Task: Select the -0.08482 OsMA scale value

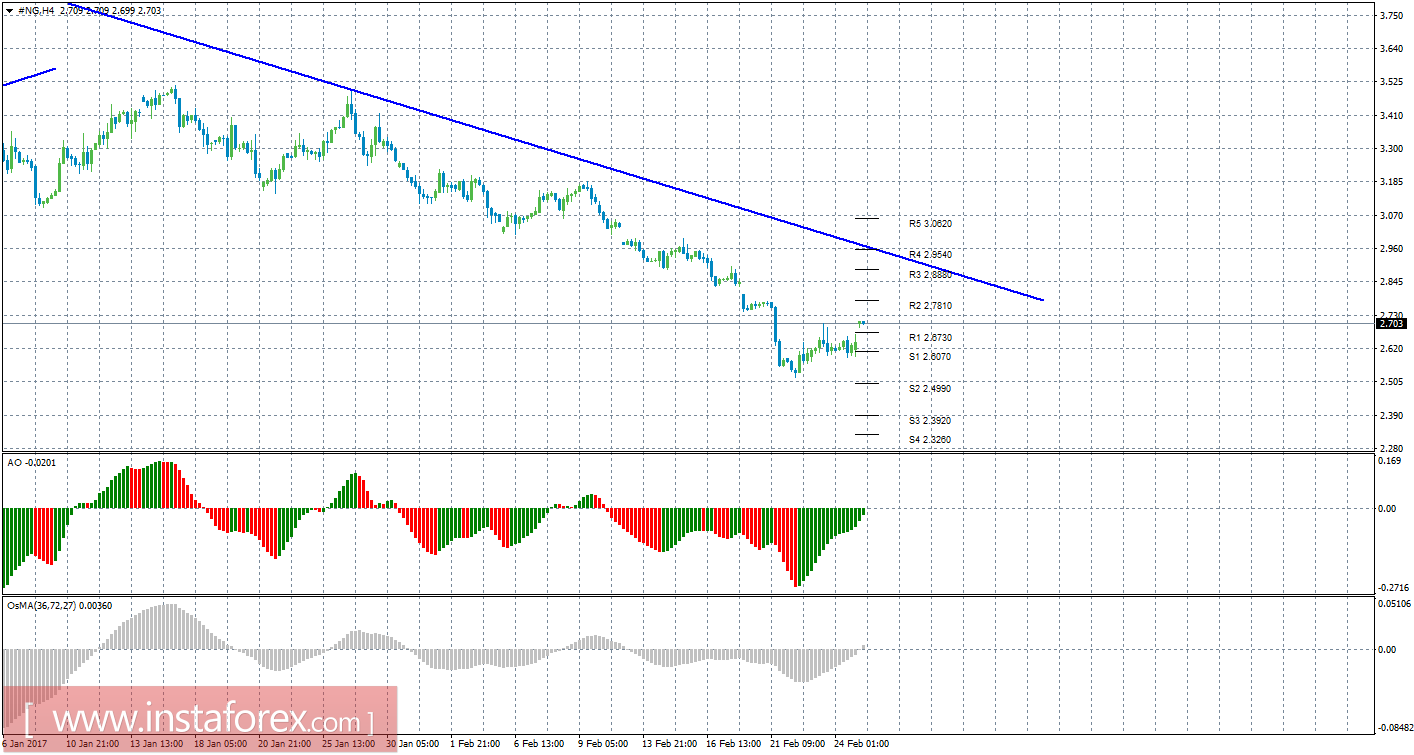Action: [1394, 728]
